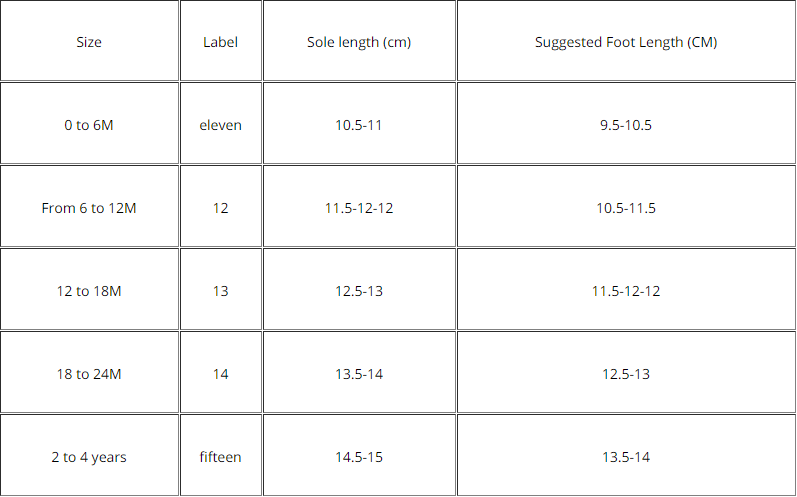
Task: Click the Label column header
Action: 220,42
